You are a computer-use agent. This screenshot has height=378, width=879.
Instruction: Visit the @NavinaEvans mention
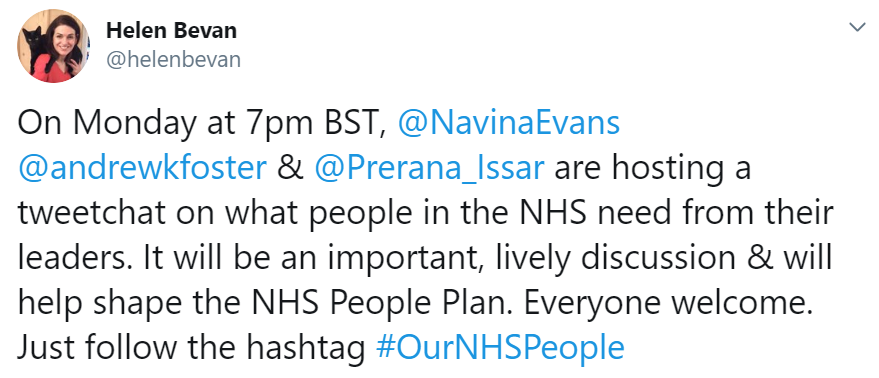pyautogui.click(x=508, y=123)
